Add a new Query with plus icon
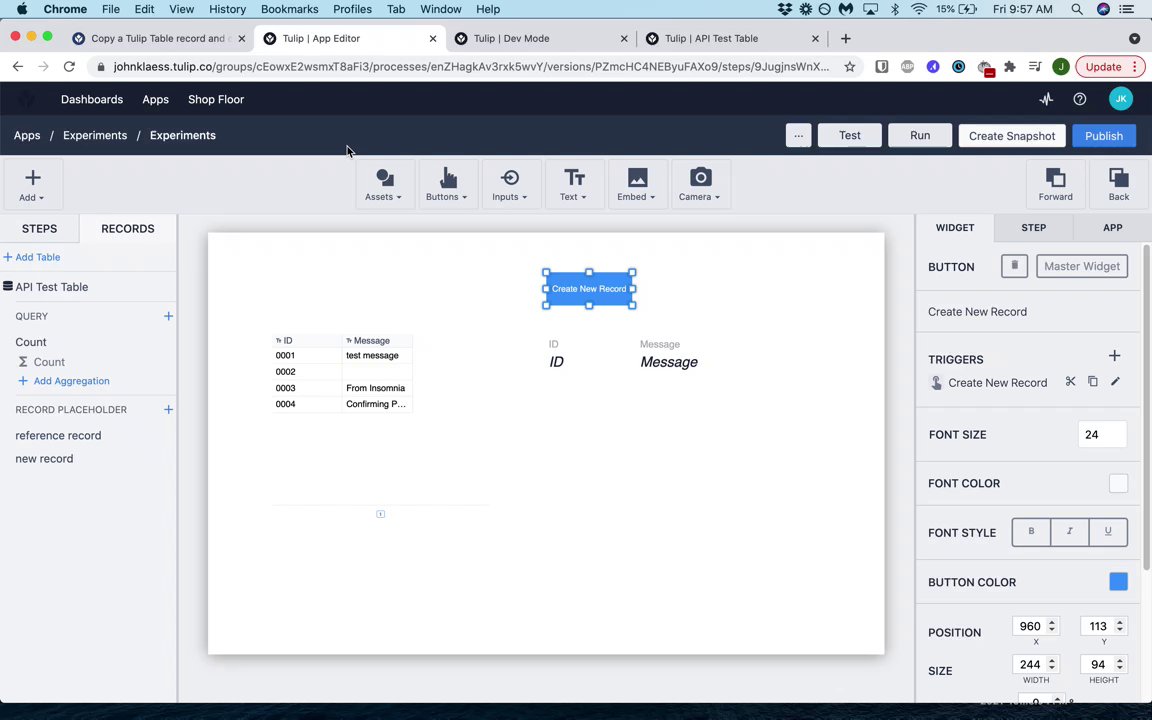This screenshot has width=1152, height=720. point(168,316)
